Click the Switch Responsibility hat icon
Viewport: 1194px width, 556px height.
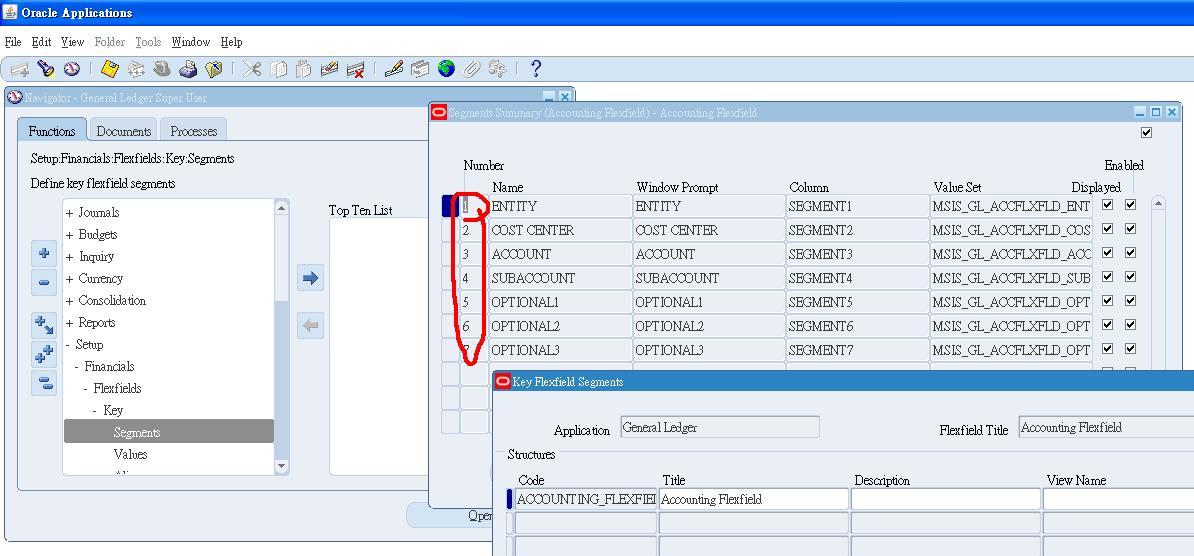tap(161, 69)
